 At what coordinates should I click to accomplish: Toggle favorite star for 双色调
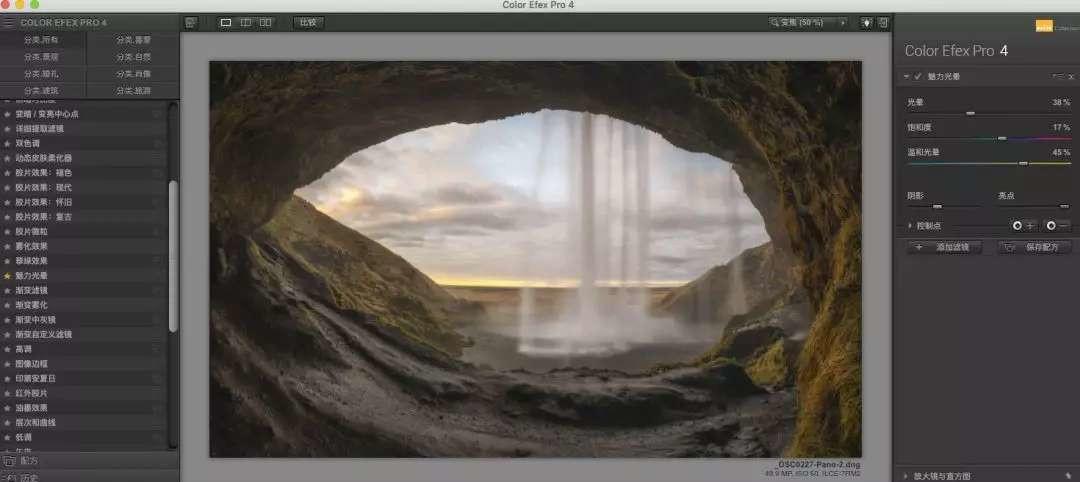pos(8,143)
